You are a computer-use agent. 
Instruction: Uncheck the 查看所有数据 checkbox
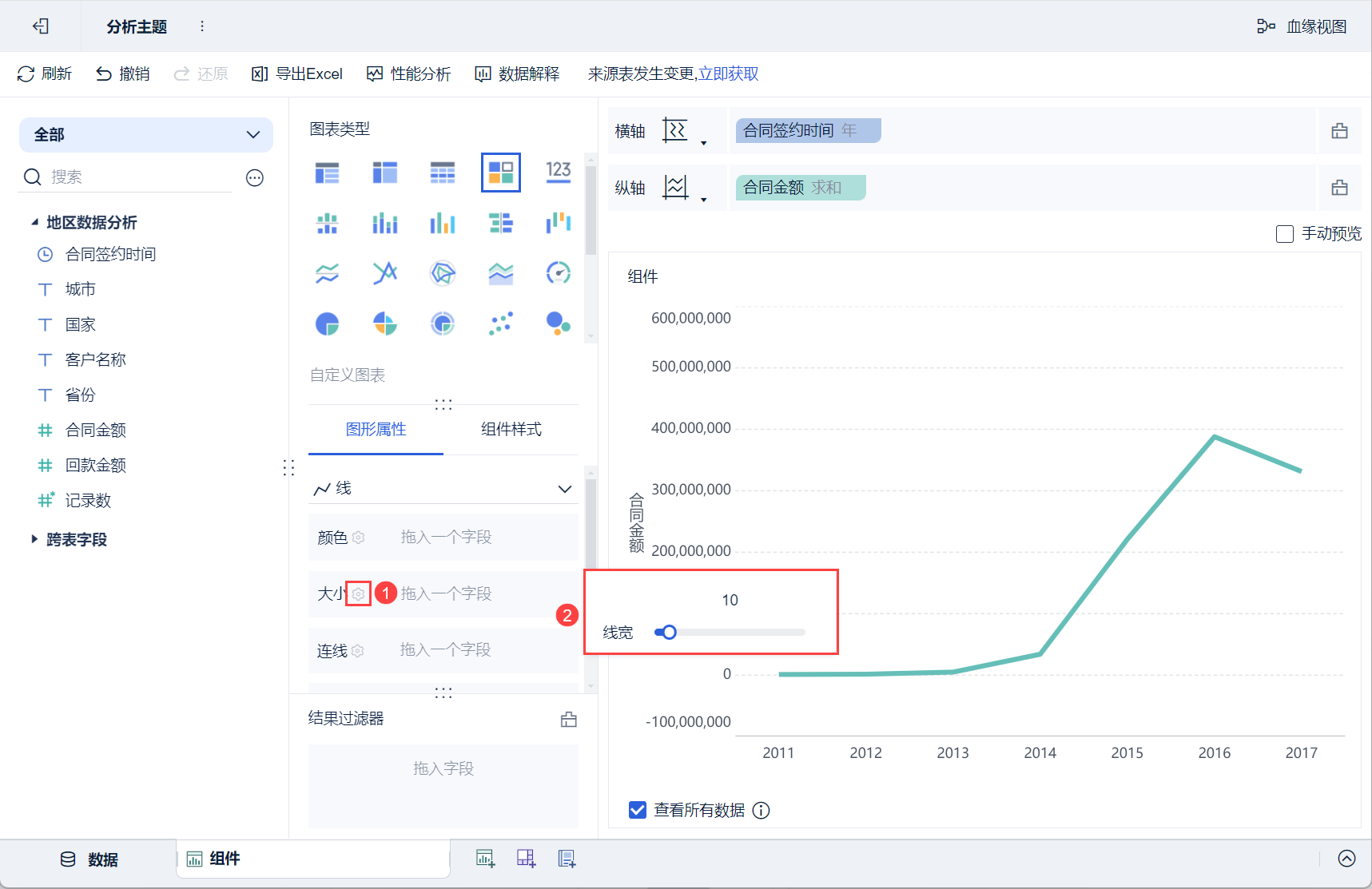(x=638, y=810)
